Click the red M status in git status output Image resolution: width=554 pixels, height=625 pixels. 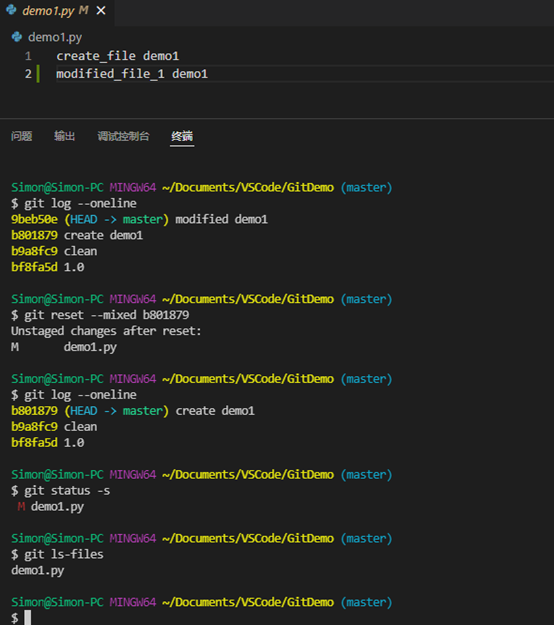21,507
